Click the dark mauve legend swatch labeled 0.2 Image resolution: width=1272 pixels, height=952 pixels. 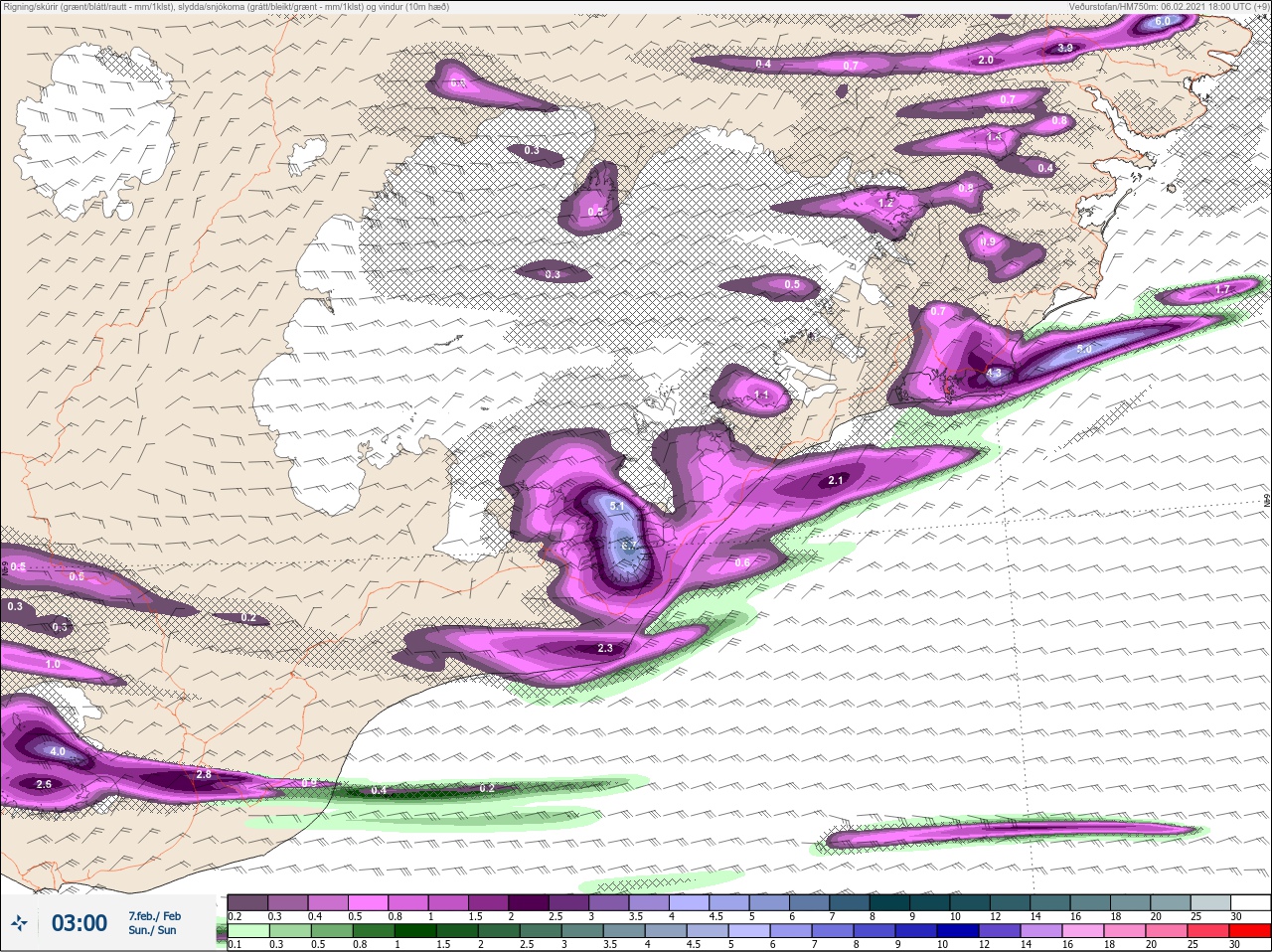coord(247,902)
